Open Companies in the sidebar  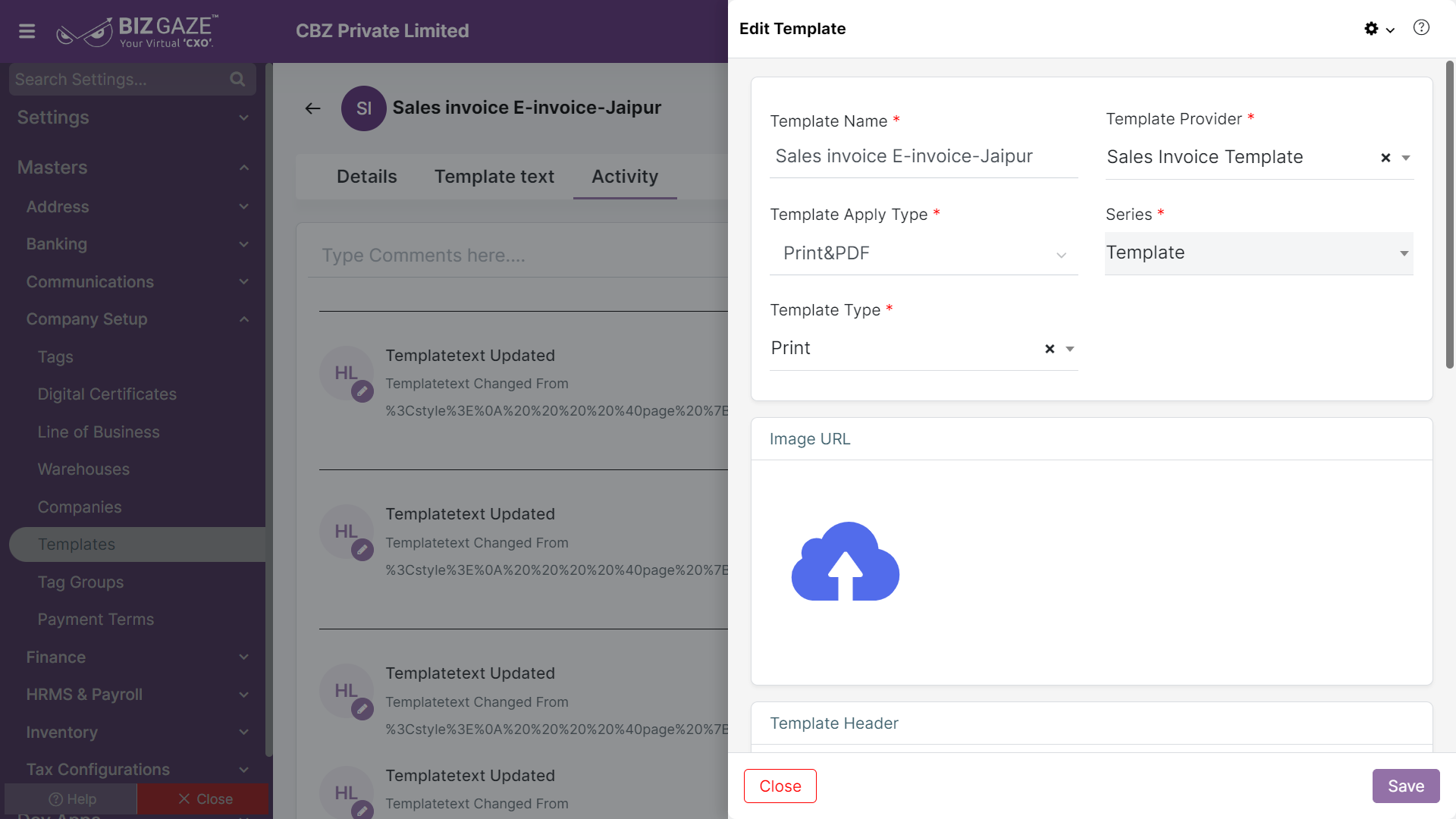tap(80, 507)
